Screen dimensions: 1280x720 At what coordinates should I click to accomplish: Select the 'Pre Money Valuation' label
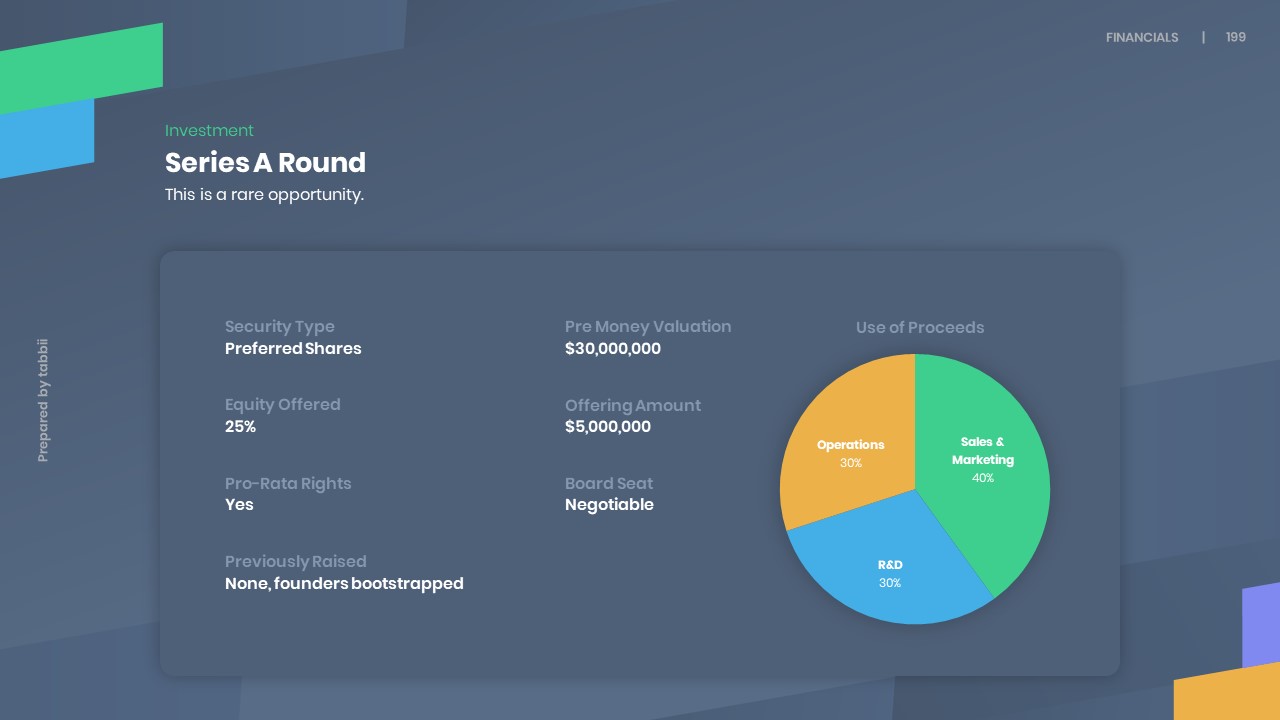(x=648, y=326)
